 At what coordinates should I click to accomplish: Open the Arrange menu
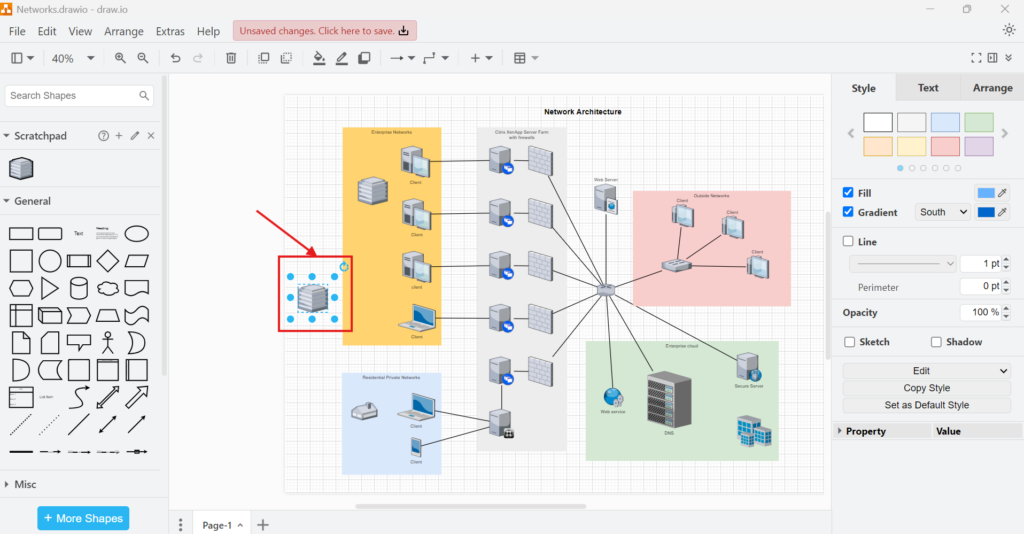(124, 31)
